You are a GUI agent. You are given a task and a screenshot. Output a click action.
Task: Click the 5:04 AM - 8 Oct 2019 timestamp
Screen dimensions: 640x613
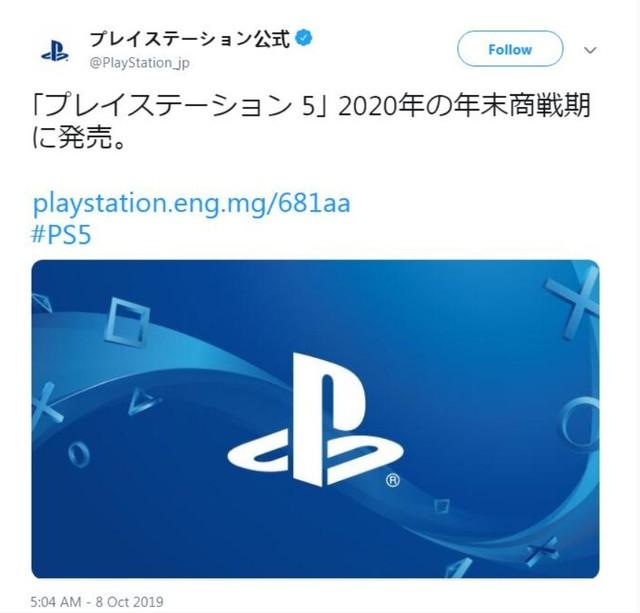coord(97,602)
